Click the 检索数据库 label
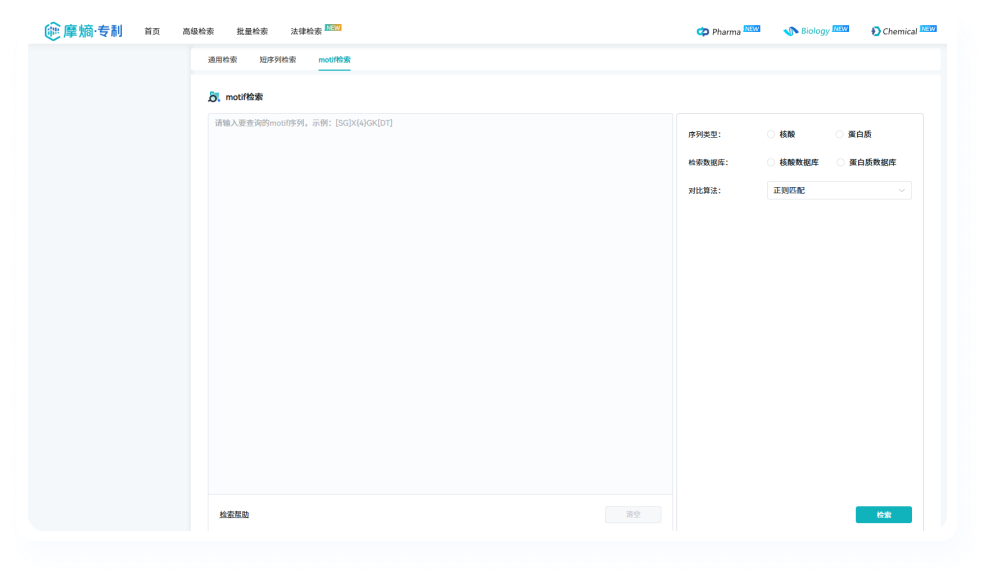Viewport: 990px width, 582px height. [708, 162]
